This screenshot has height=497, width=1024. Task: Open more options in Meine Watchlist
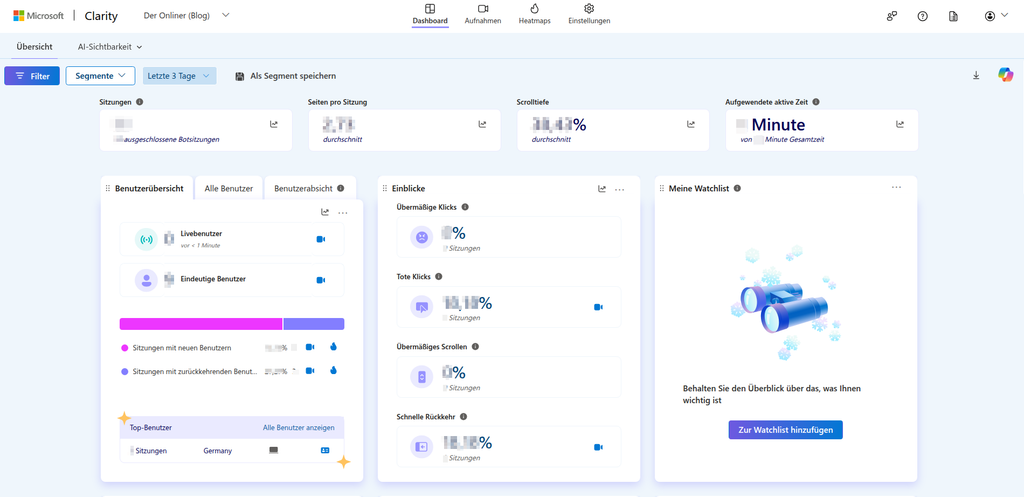click(x=897, y=187)
